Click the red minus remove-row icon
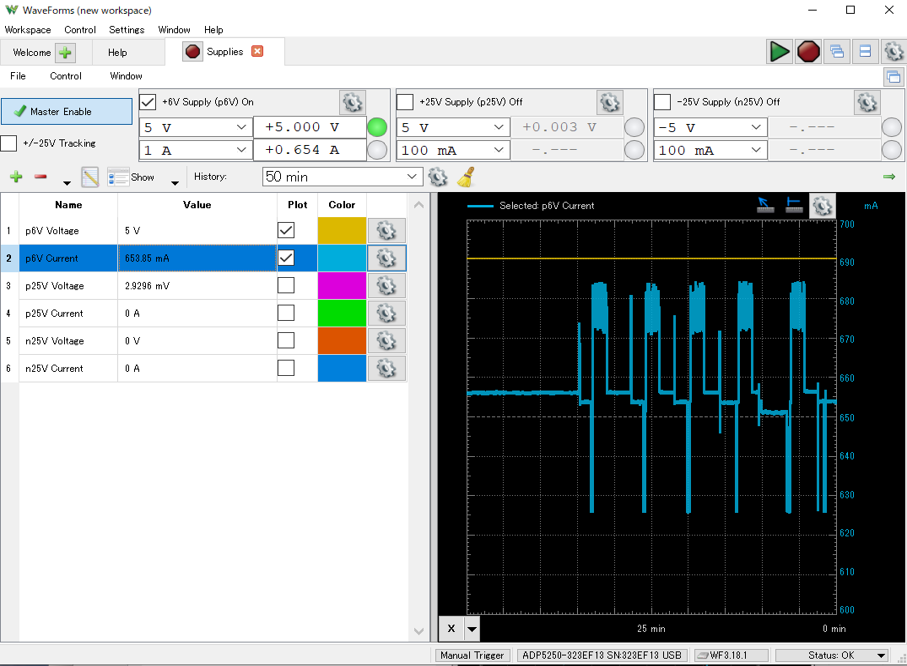907x666 pixels. 41,177
